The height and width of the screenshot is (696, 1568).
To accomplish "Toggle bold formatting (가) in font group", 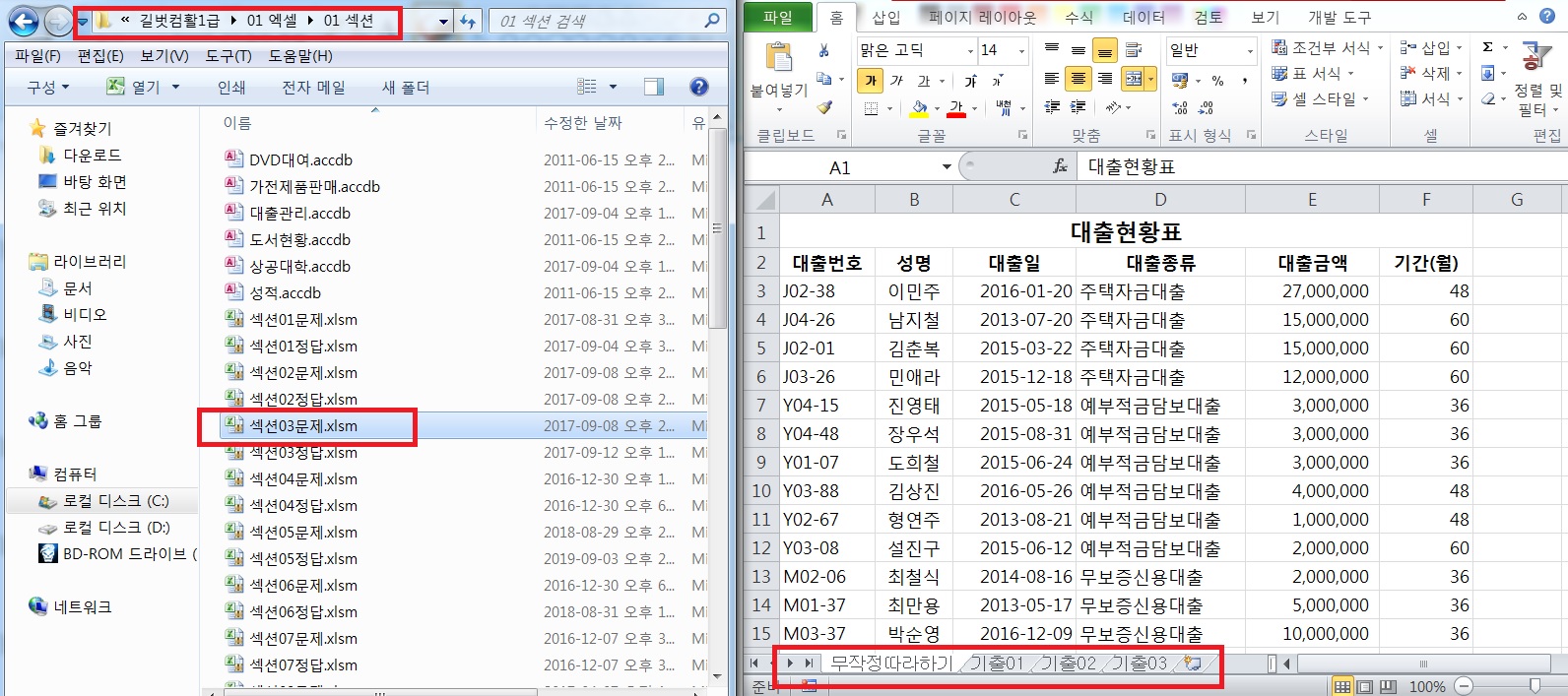I will [x=870, y=81].
